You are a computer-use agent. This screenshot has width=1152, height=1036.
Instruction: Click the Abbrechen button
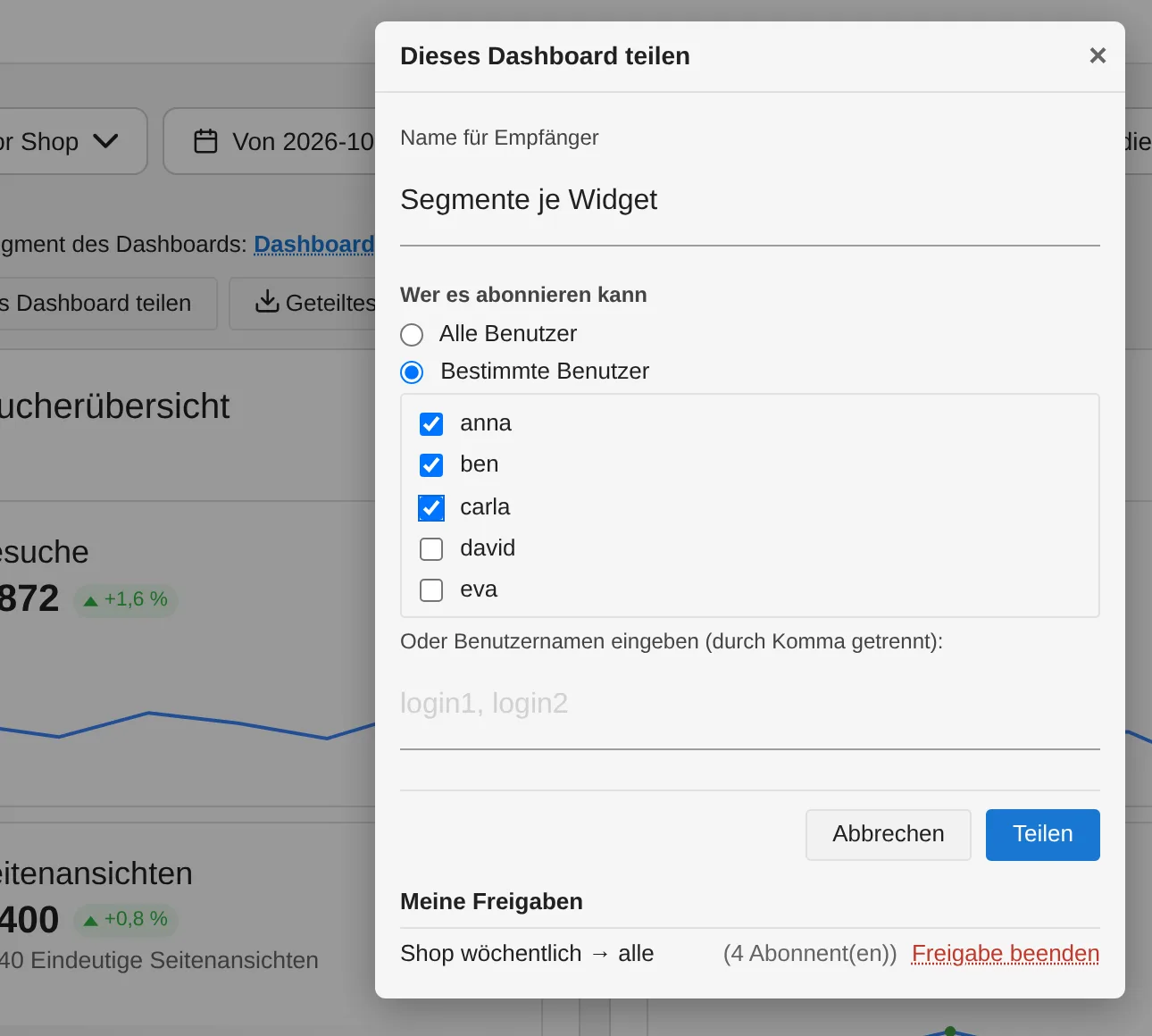(888, 834)
